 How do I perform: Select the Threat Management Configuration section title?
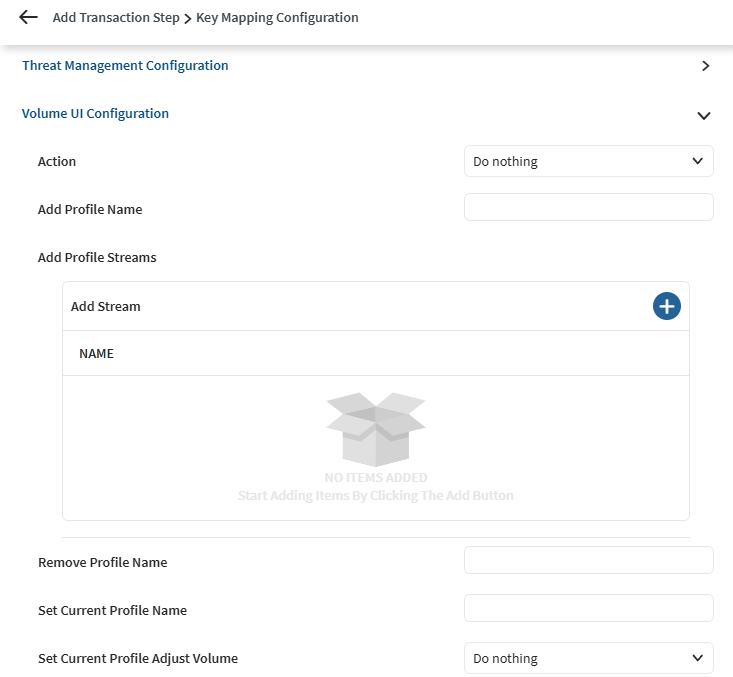[125, 66]
